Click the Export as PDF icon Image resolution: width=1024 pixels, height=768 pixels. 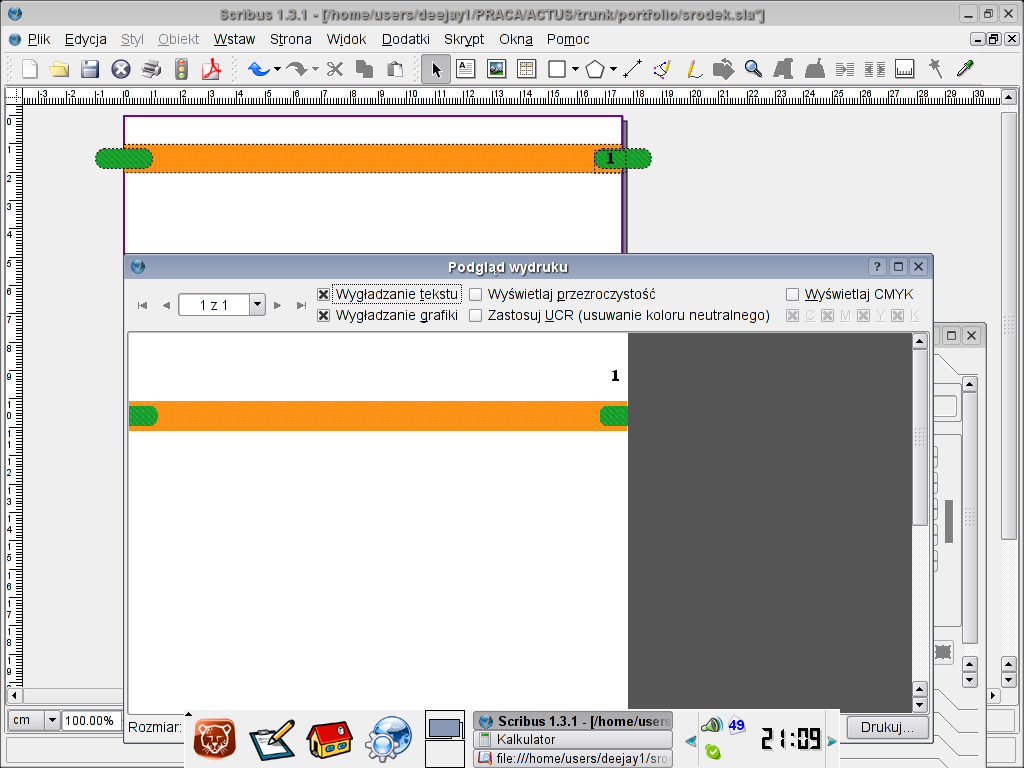coord(211,69)
